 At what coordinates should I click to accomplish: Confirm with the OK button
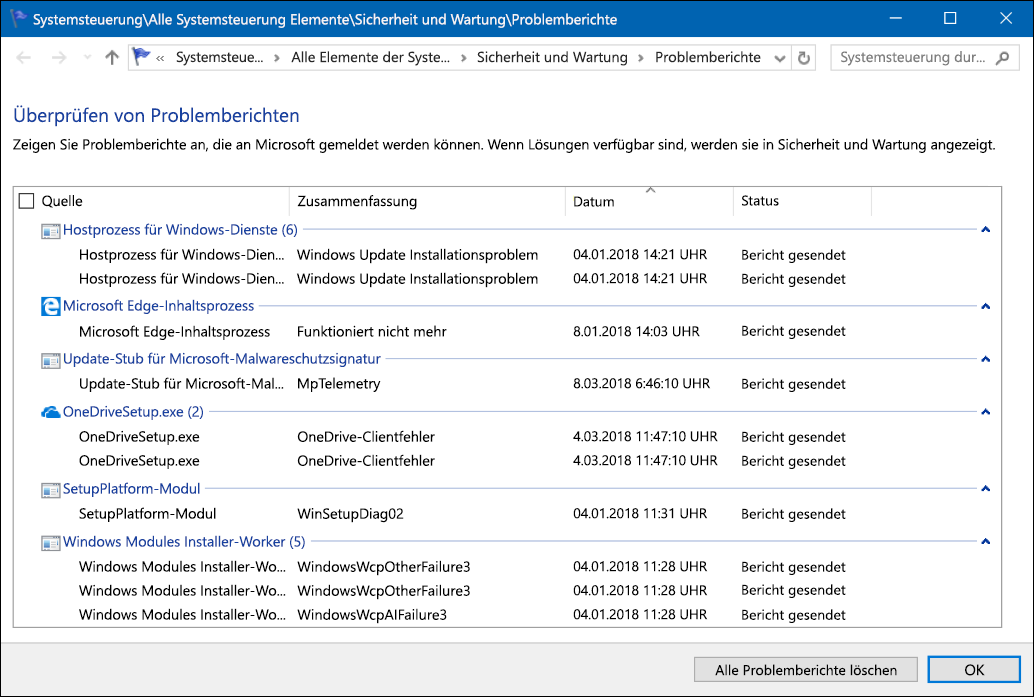tap(973, 669)
